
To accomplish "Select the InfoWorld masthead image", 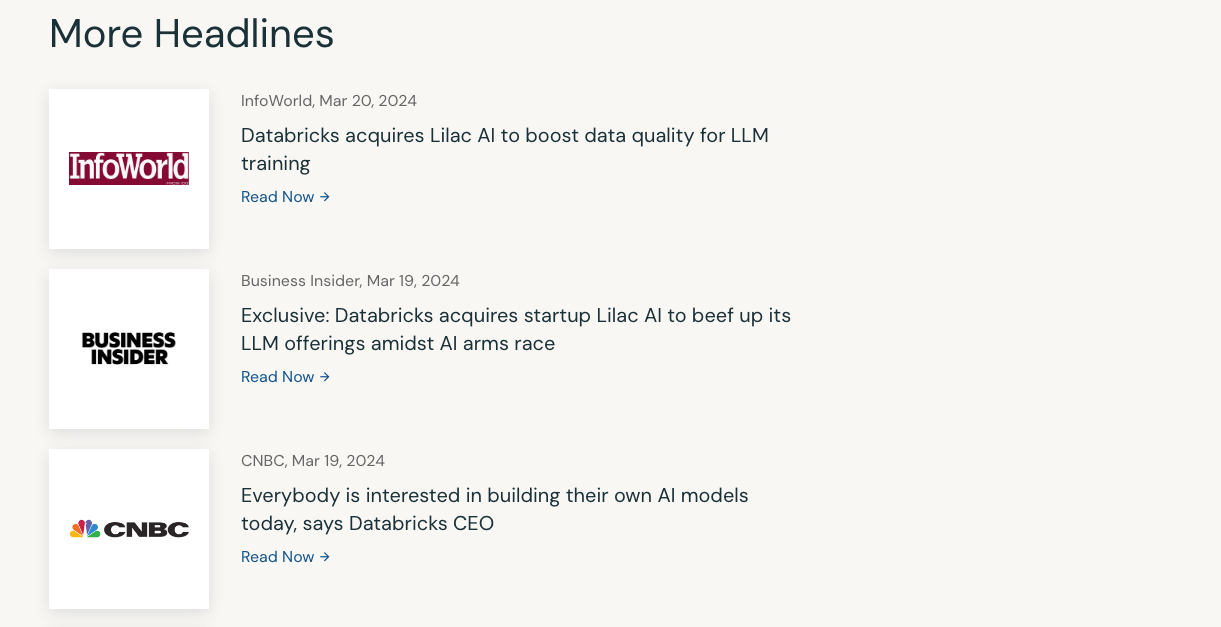I will pos(128,168).
